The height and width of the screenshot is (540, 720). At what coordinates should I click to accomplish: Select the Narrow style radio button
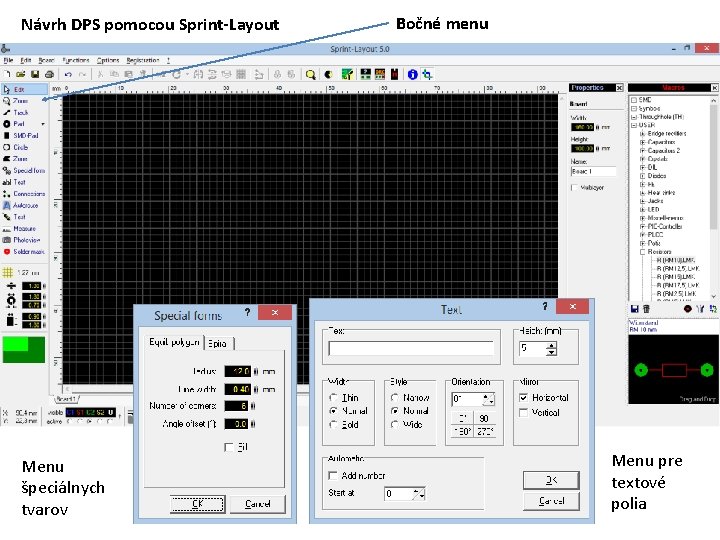[x=394, y=398]
